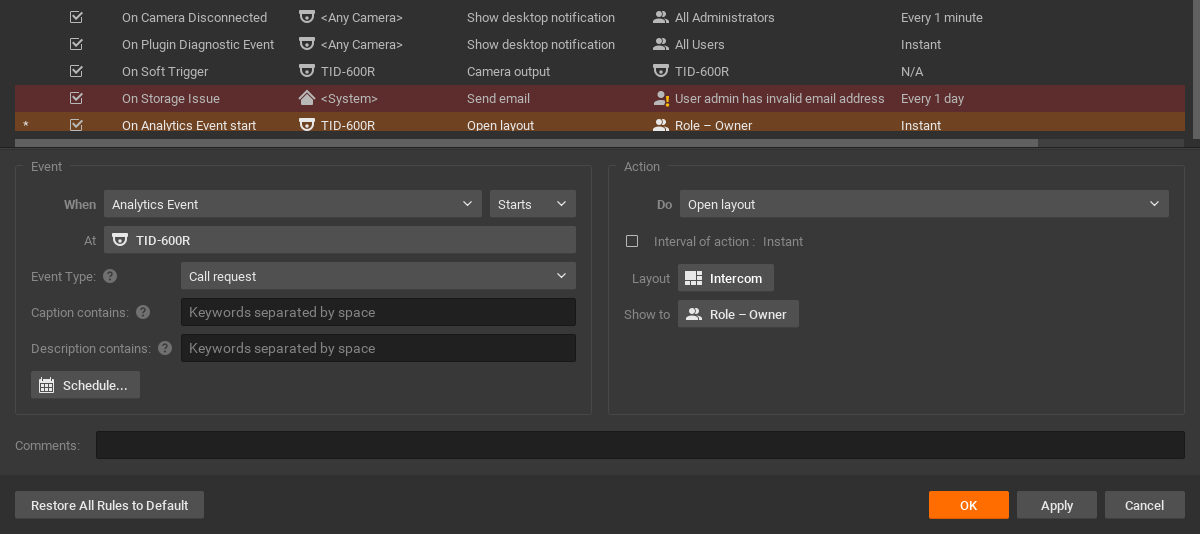This screenshot has height=534, width=1200.
Task: Choose the Intercom layout button
Action: (x=726, y=278)
